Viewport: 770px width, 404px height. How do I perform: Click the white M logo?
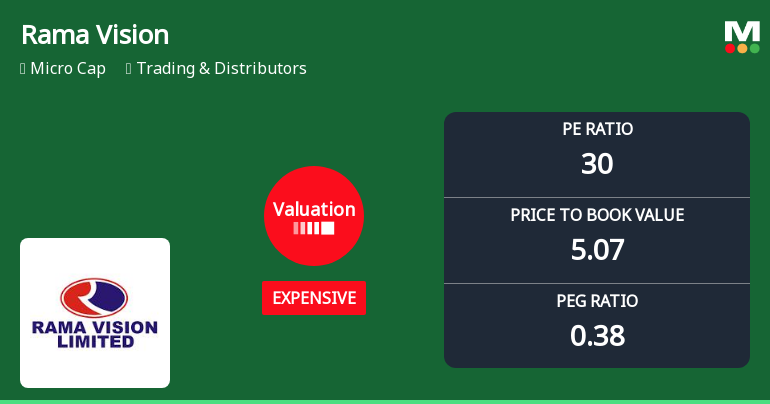pos(742,31)
